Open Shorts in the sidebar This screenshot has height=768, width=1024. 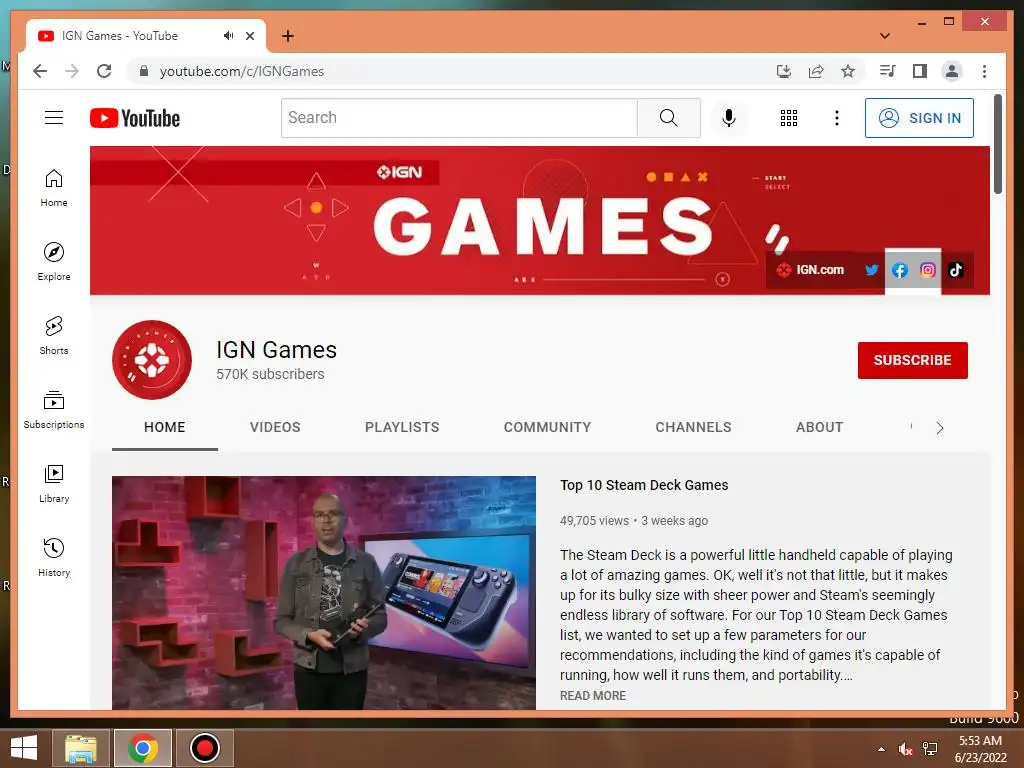point(54,336)
